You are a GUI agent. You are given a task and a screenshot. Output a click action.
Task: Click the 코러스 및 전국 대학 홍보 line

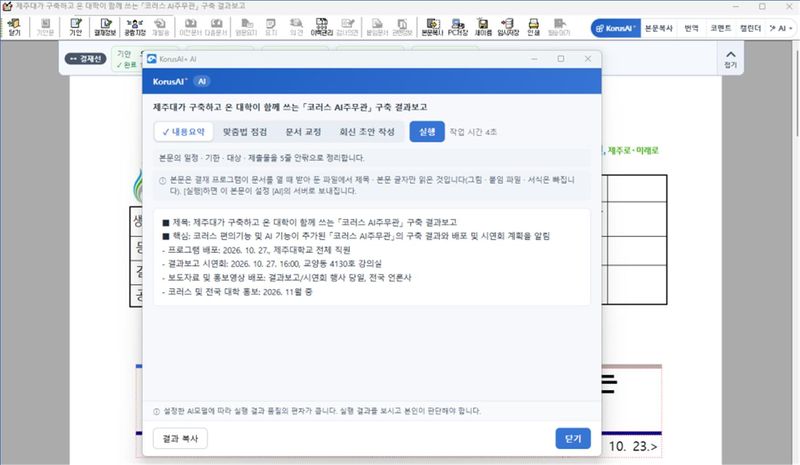[x=237, y=292]
